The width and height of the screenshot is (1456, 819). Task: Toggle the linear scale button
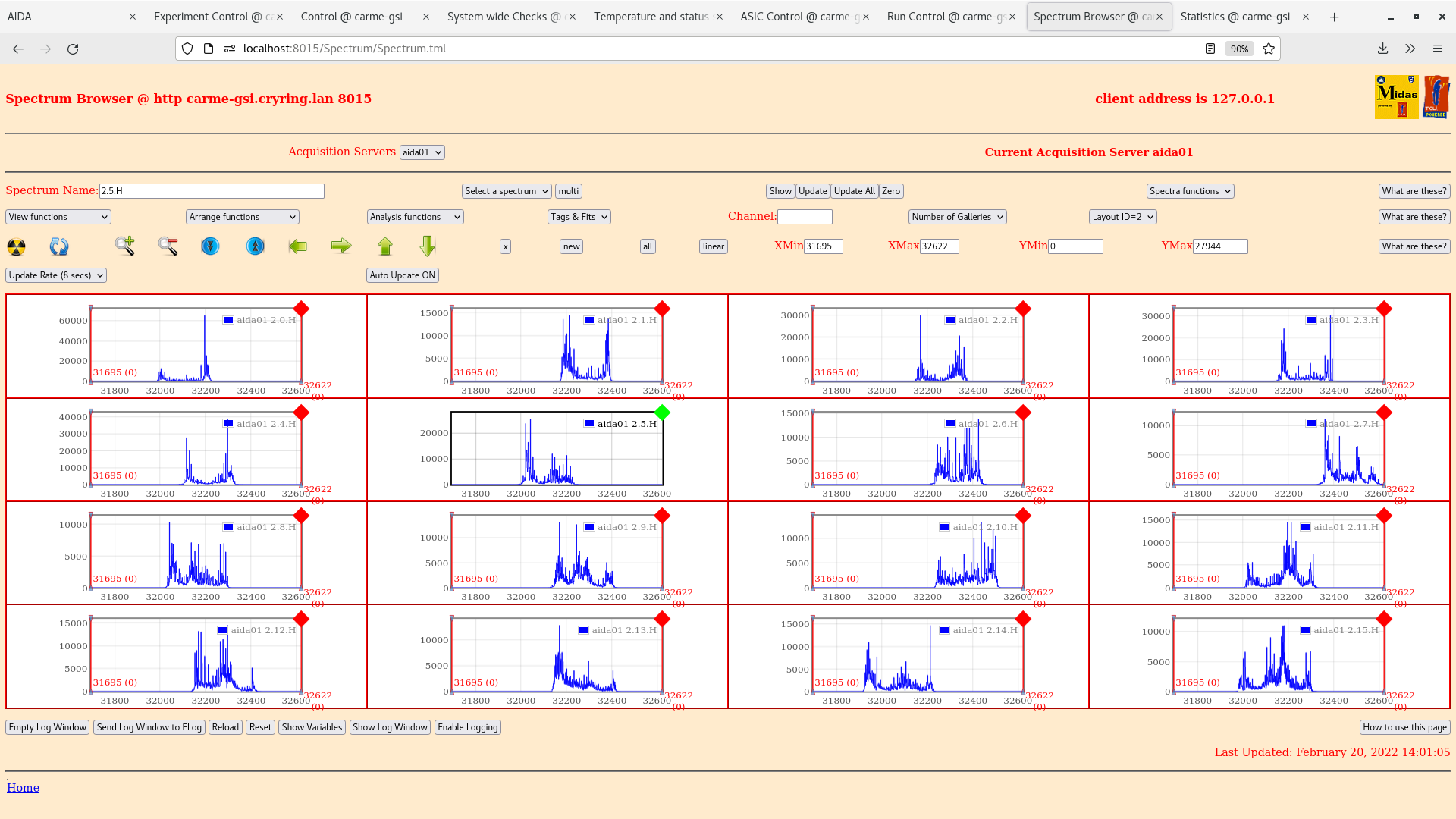tap(713, 246)
